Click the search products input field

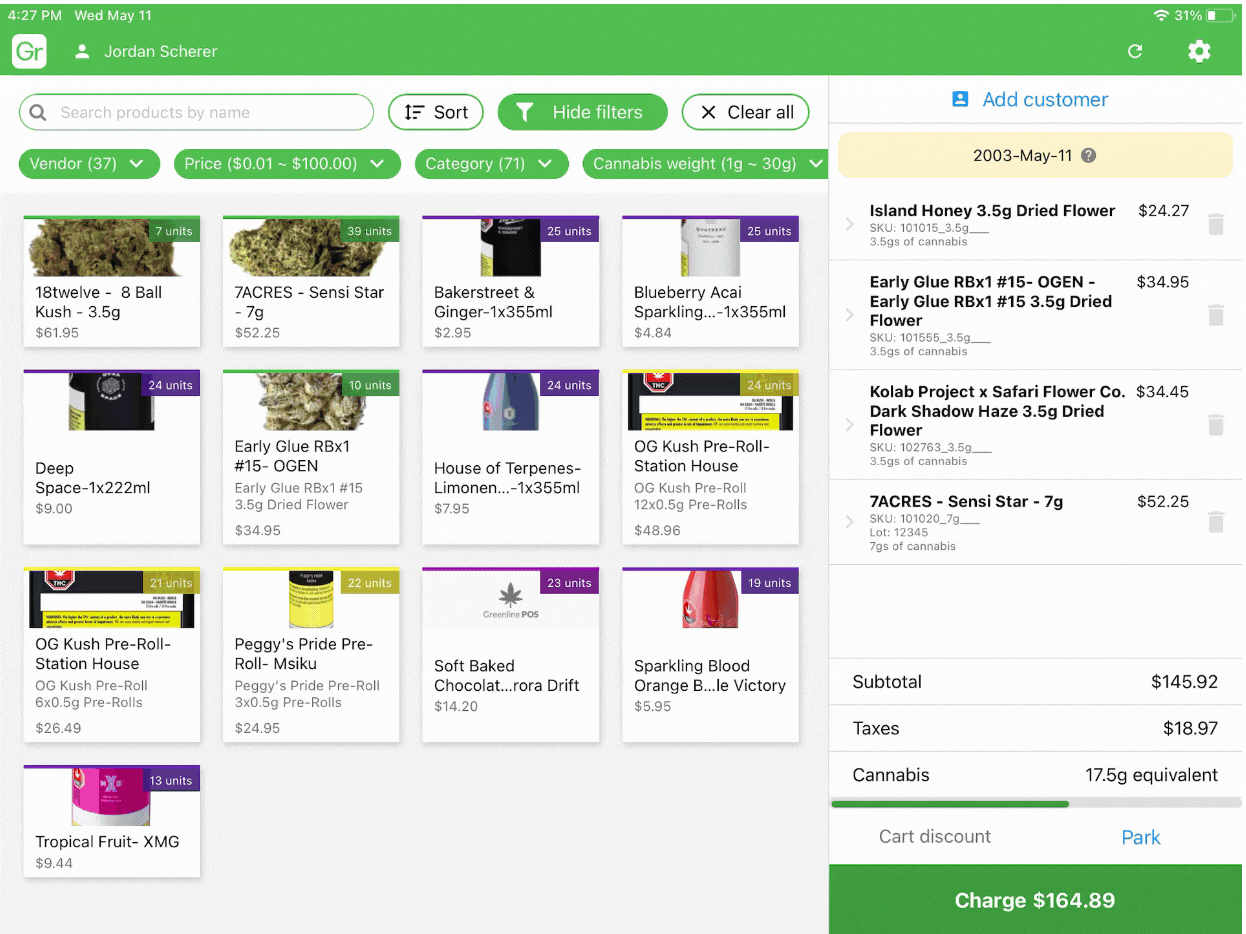pos(196,112)
